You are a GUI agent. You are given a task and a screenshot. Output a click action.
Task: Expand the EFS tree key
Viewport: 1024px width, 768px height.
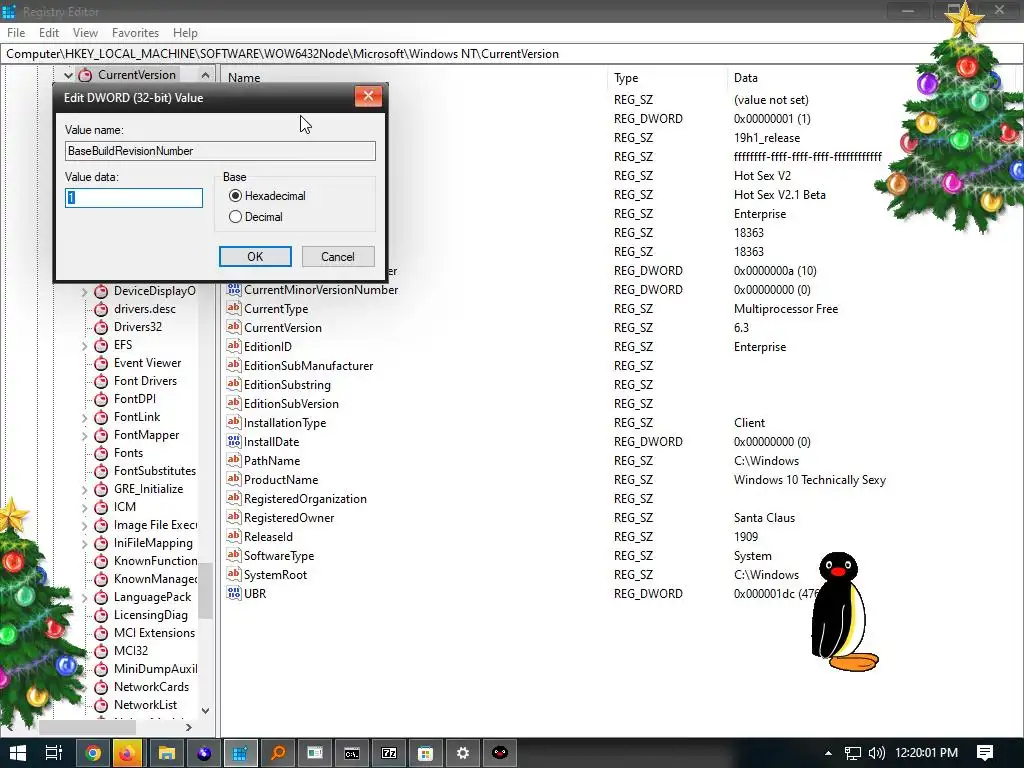tap(84, 345)
